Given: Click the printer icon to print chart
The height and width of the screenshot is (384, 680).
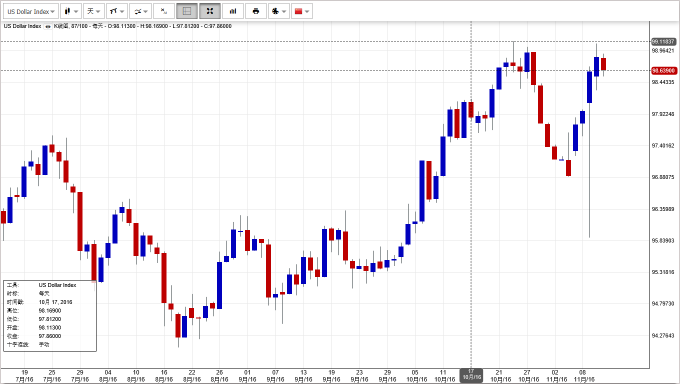Looking at the screenshot, I should (256, 11).
